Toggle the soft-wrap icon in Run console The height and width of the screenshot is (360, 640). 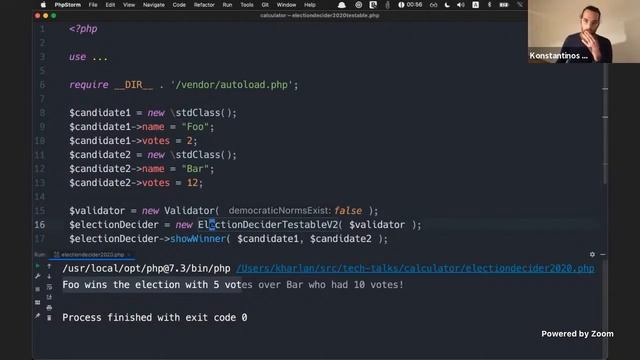(49, 287)
